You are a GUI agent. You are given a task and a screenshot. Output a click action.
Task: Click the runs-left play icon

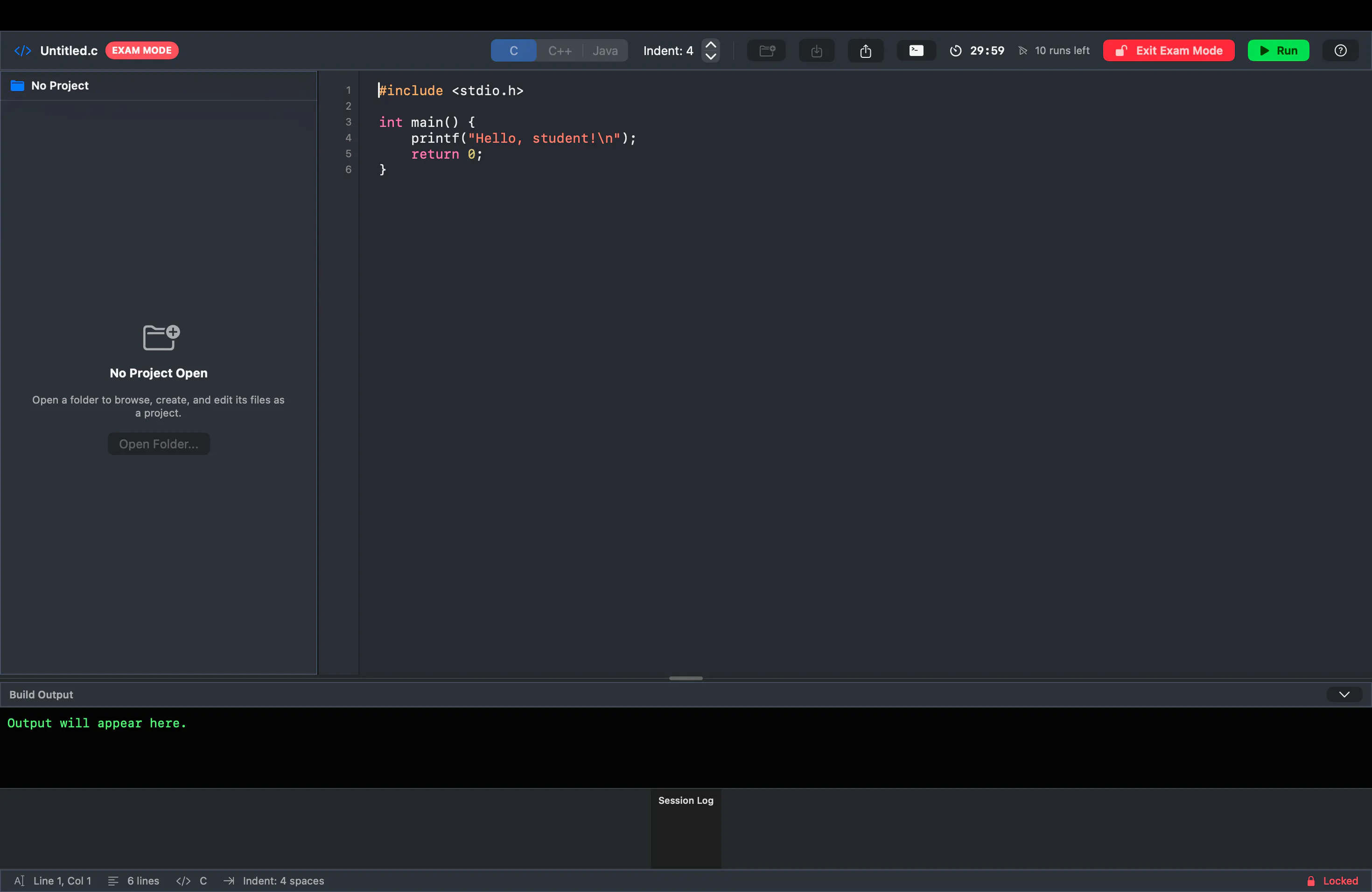[x=1022, y=51]
